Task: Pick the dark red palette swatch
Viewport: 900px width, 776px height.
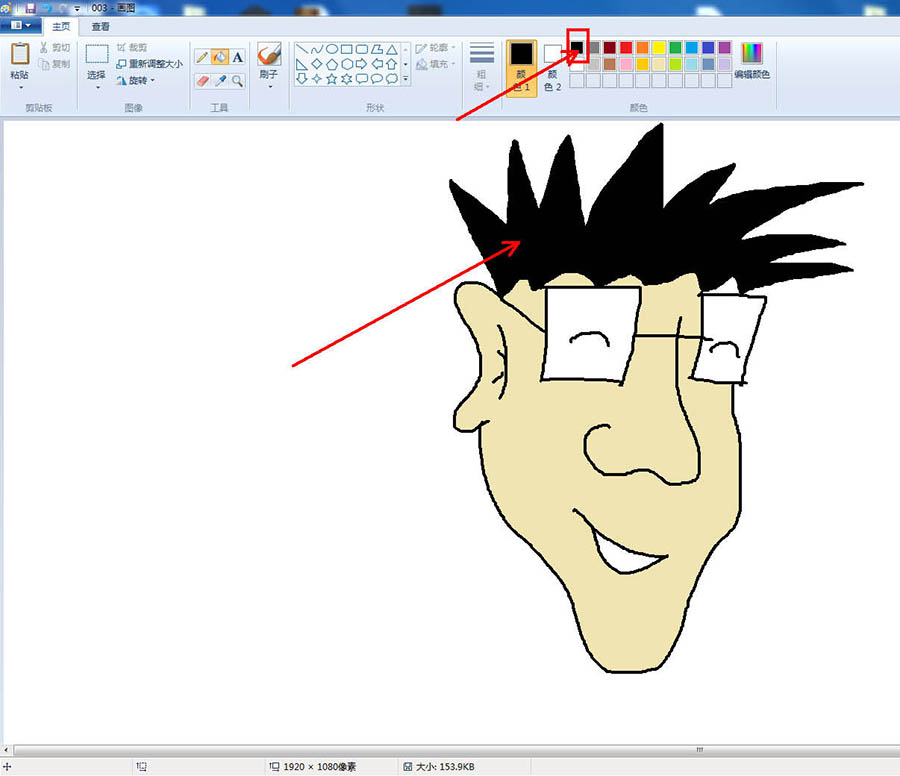Action: [x=610, y=47]
